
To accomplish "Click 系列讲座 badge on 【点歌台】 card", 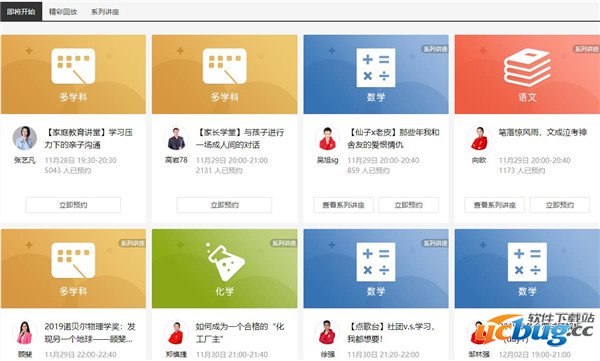I will tap(435, 243).
